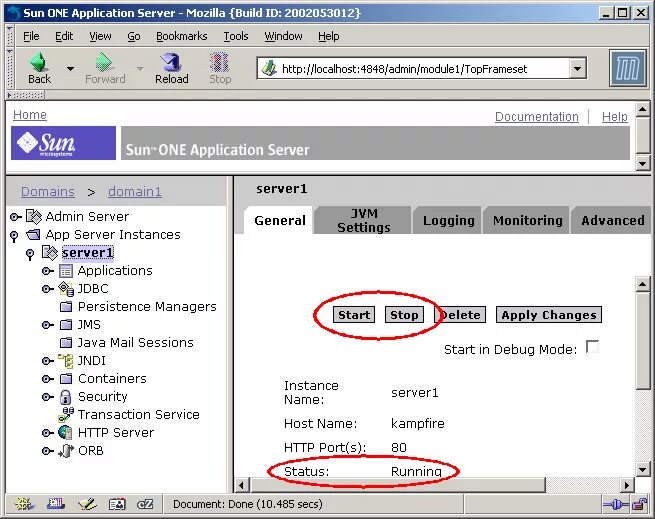The width and height of the screenshot is (655, 519).
Task: Click the security lock icon in status bar
Action: coord(639,504)
